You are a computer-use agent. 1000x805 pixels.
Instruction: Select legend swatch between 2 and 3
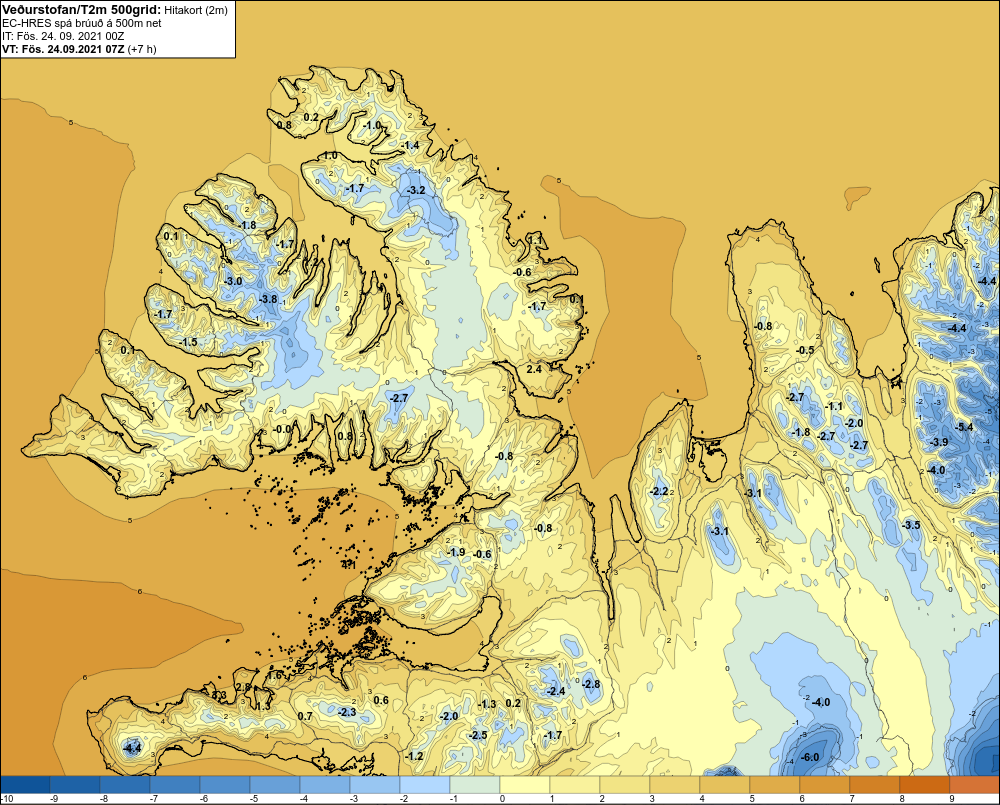click(x=625, y=784)
